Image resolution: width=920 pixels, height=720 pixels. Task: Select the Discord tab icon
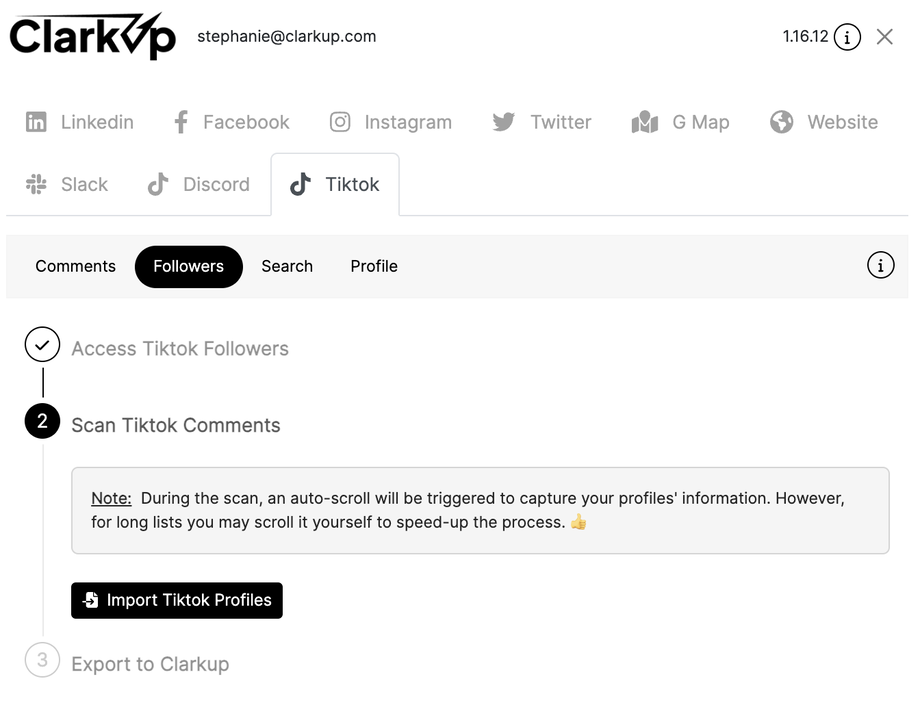click(x=158, y=184)
